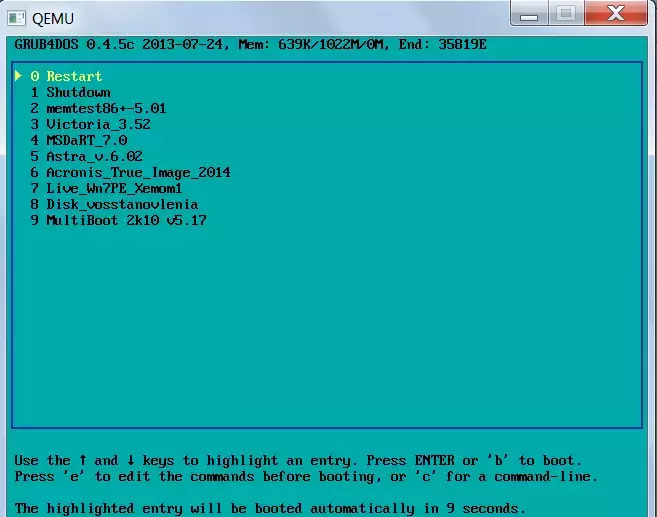The height and width of the screenshot is (517, 657).
Task: Select the 1 Shutdown entry
Action: [70, 92]
